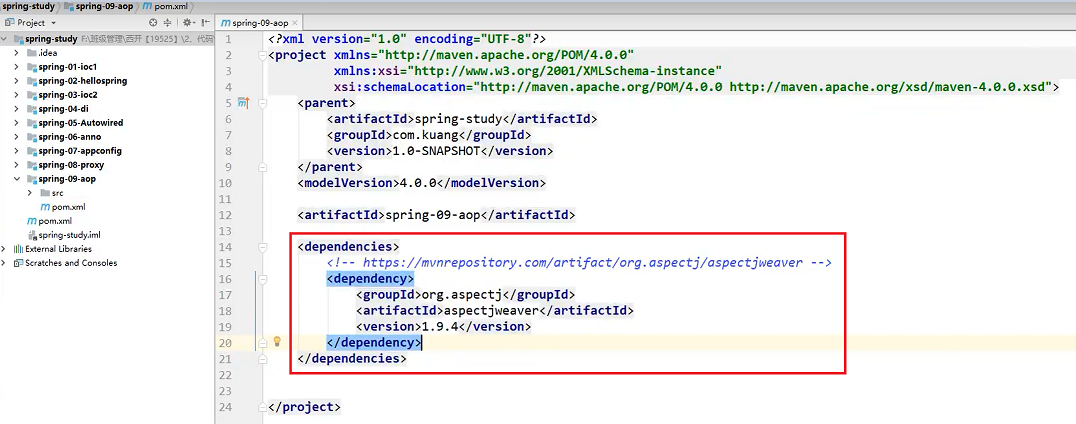This screenshot has width=1076, height=424.
Task: Click the parent POM gutter icon on line 5
Action: (x=244, y=103)
